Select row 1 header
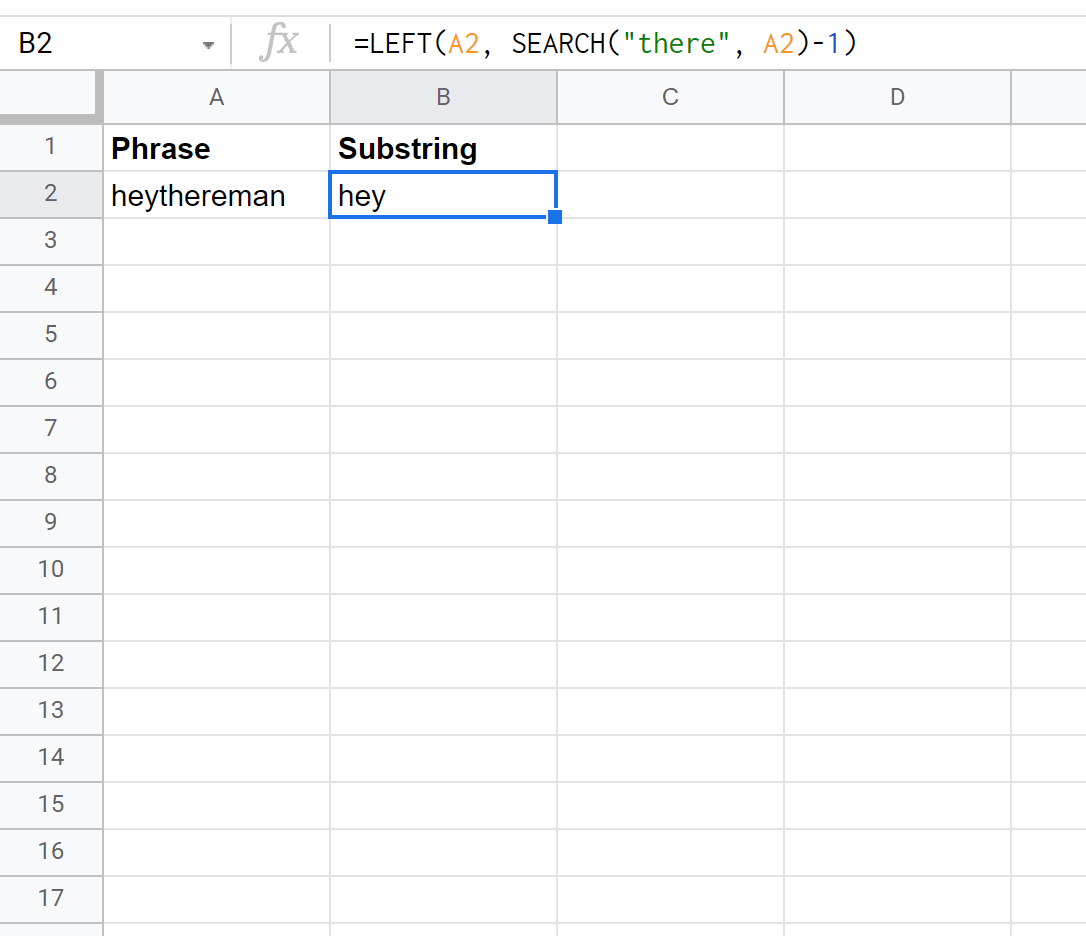Screen dimensions: 1086x936 (50, 147)
